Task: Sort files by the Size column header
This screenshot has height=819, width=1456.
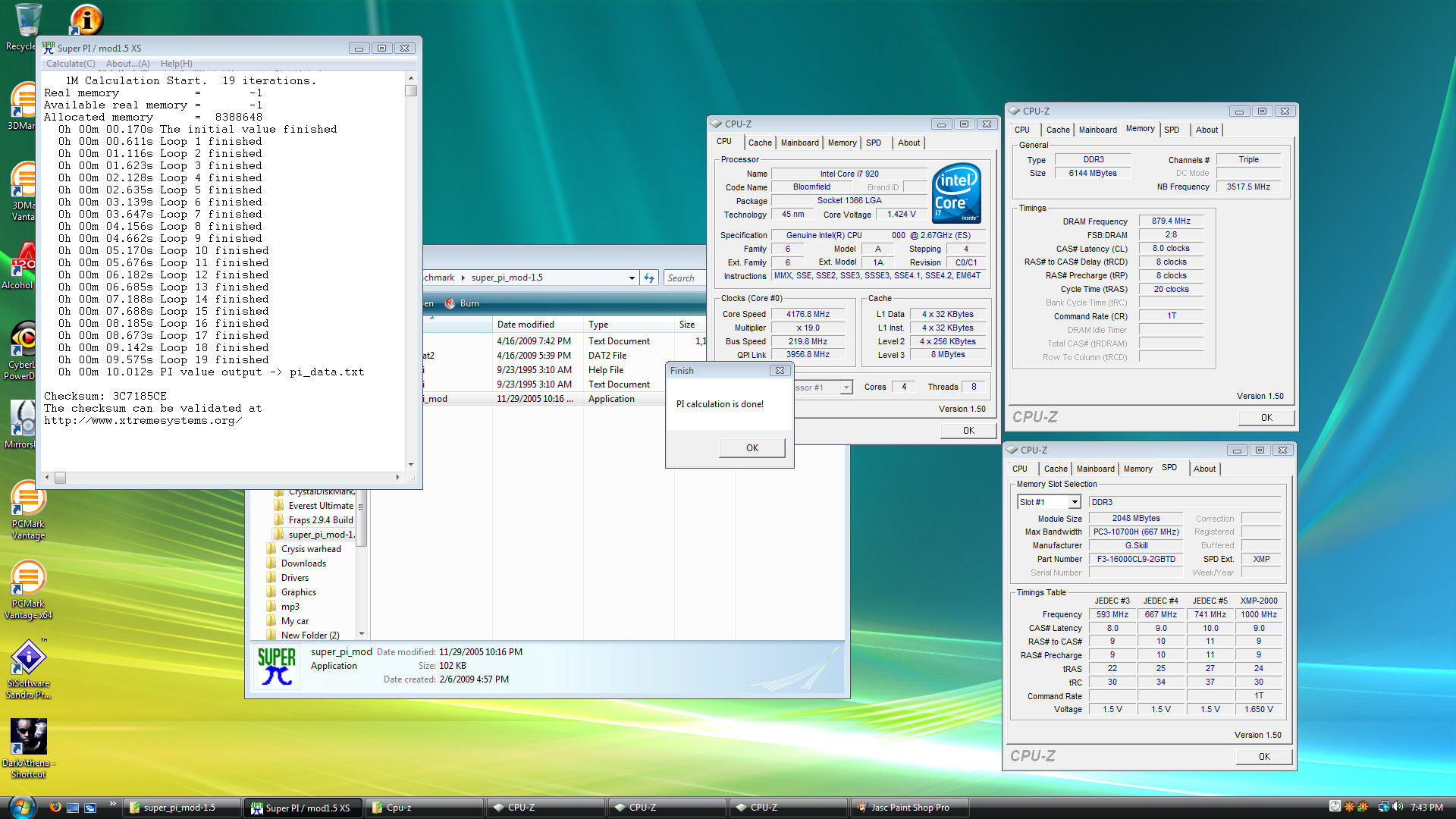Action: [x=689, y=325]
